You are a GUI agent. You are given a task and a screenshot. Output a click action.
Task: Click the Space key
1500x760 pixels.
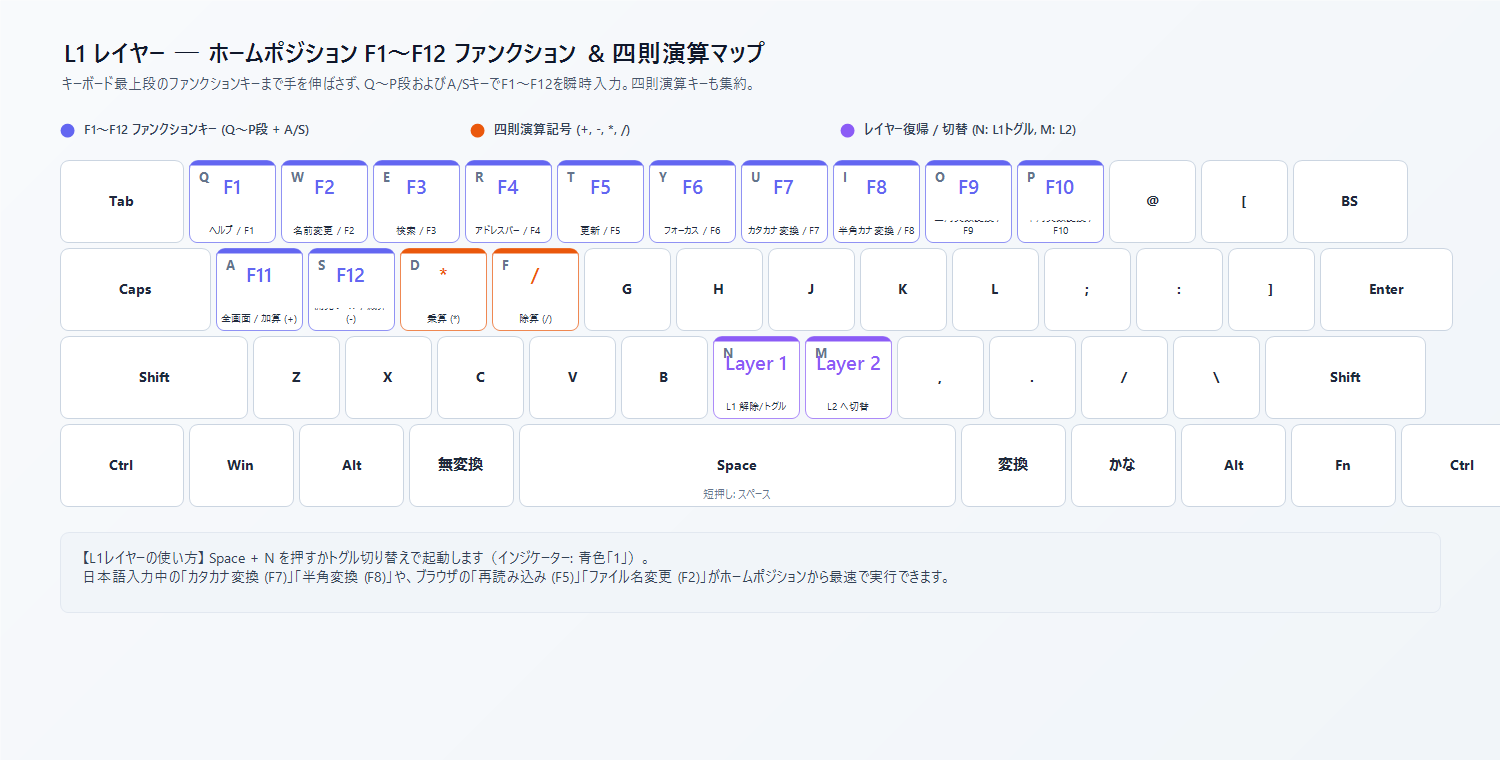click(737, 465)
